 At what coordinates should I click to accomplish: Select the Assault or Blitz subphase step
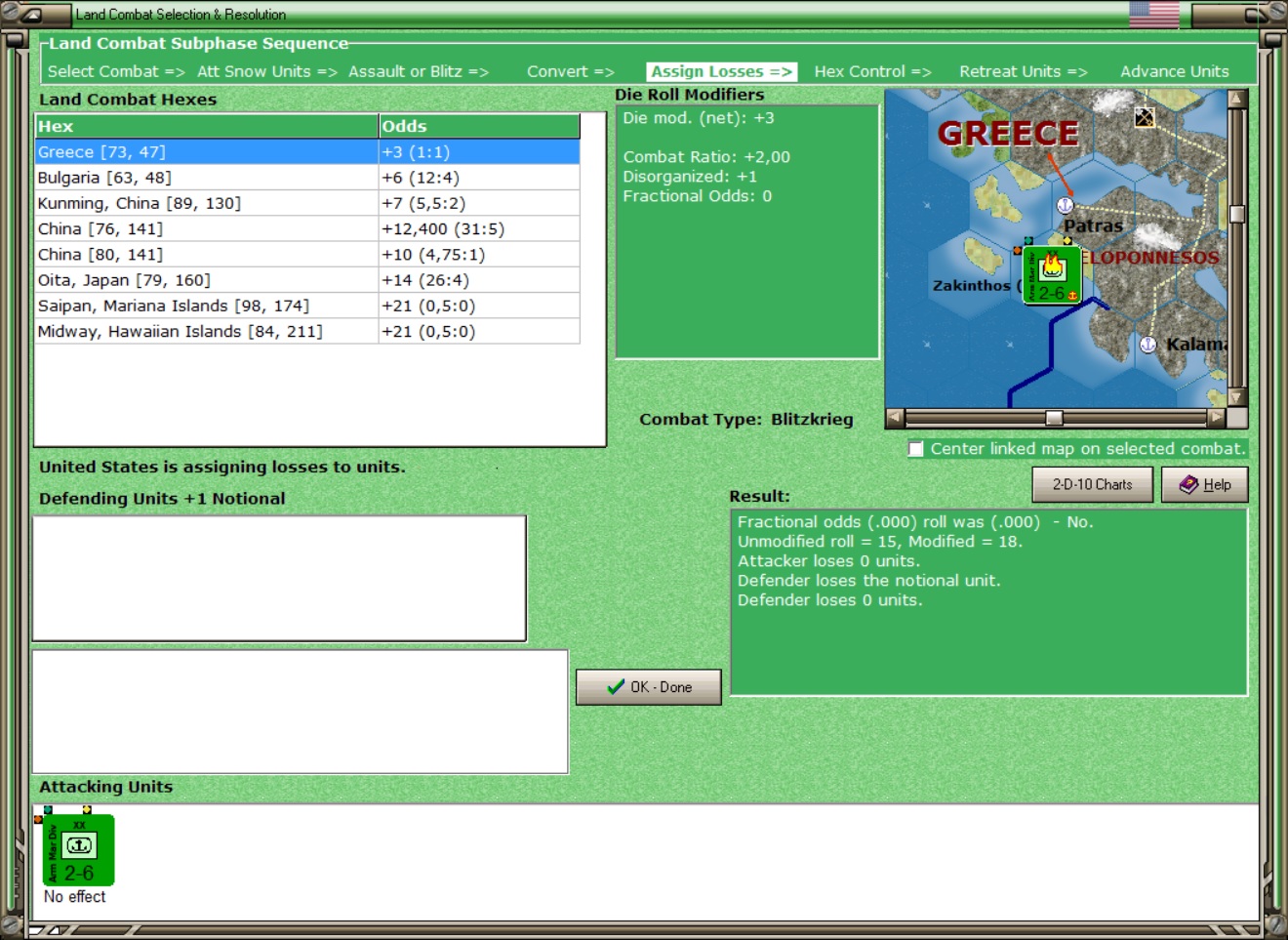tap(419, 71)
